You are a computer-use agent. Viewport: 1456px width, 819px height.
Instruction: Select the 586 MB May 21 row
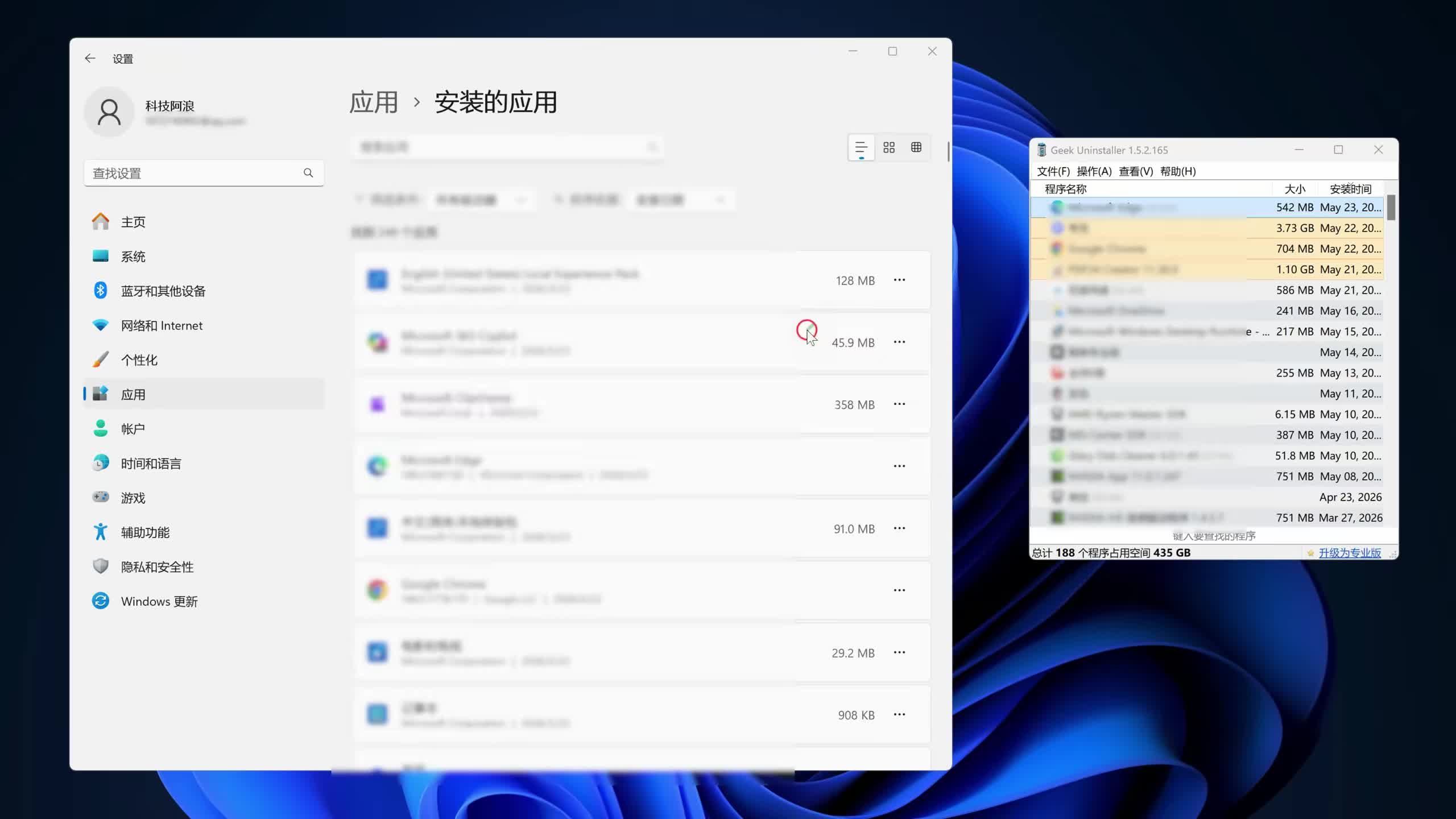pyautogui.click(x=1207, y=290)
